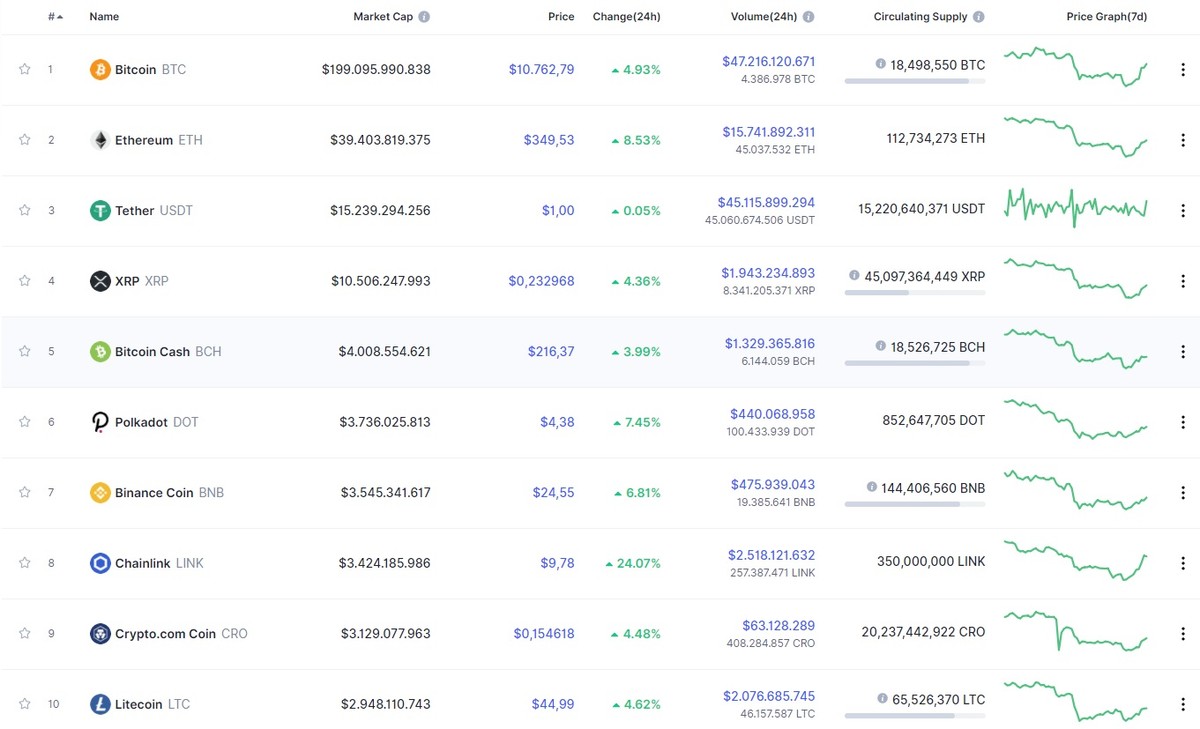Click the Crypto.com Coin CRO logo

pyautogui.click(x=100, y=633)
